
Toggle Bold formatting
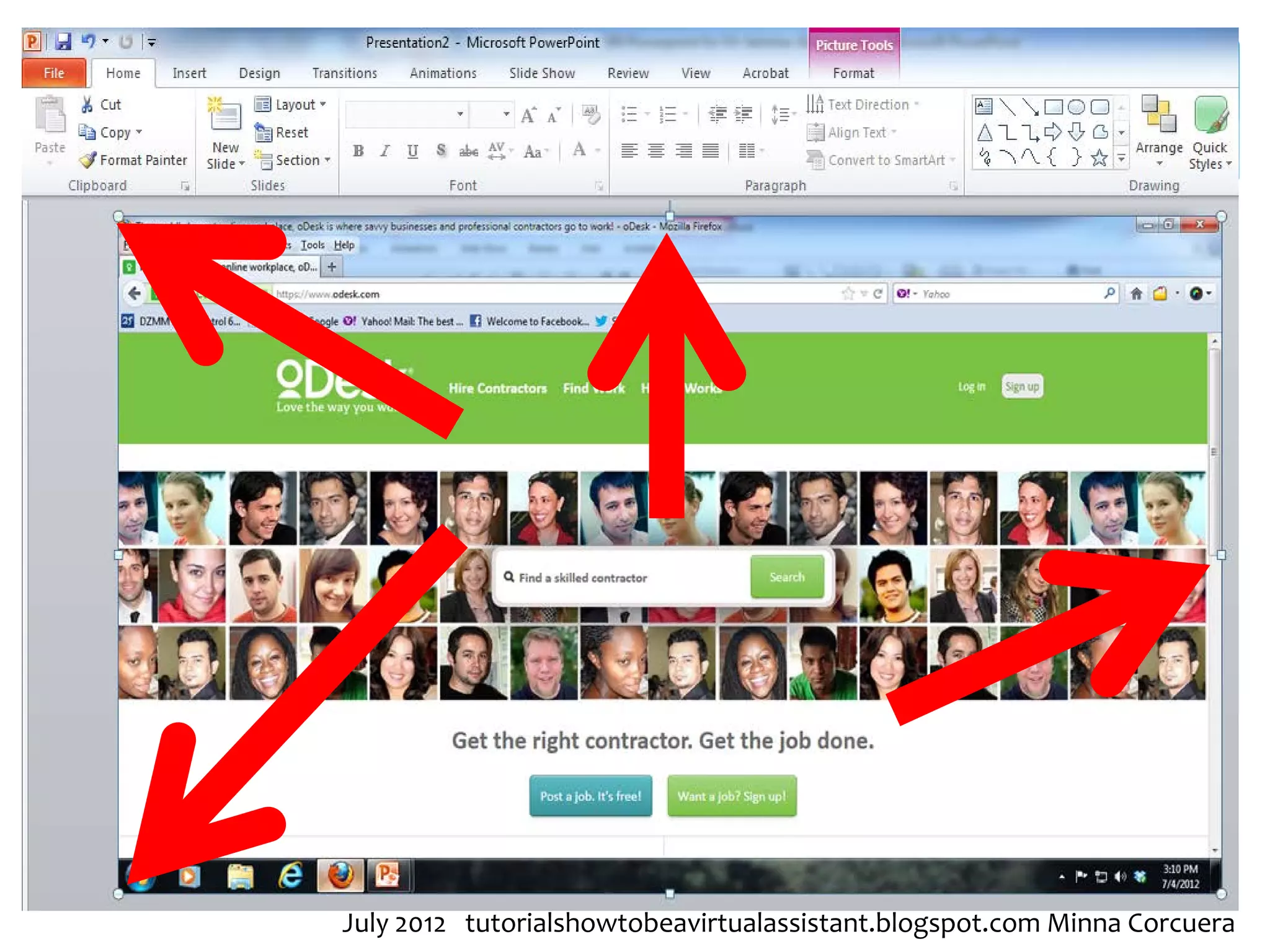coord(358,151)
